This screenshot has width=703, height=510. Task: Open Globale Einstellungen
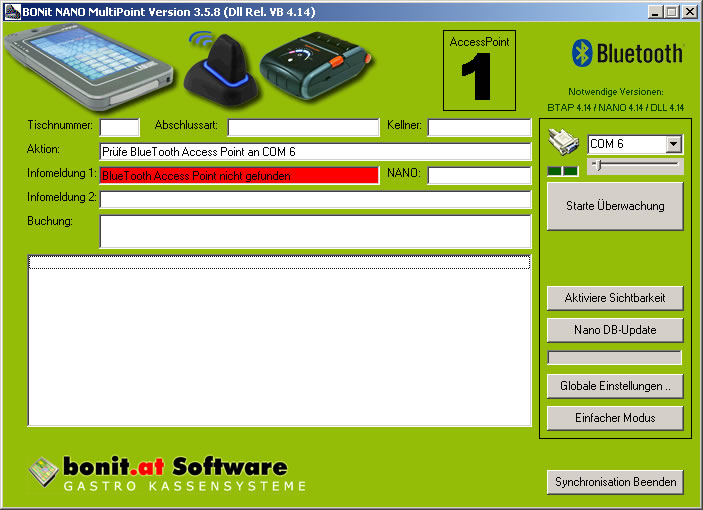(615, 386)
